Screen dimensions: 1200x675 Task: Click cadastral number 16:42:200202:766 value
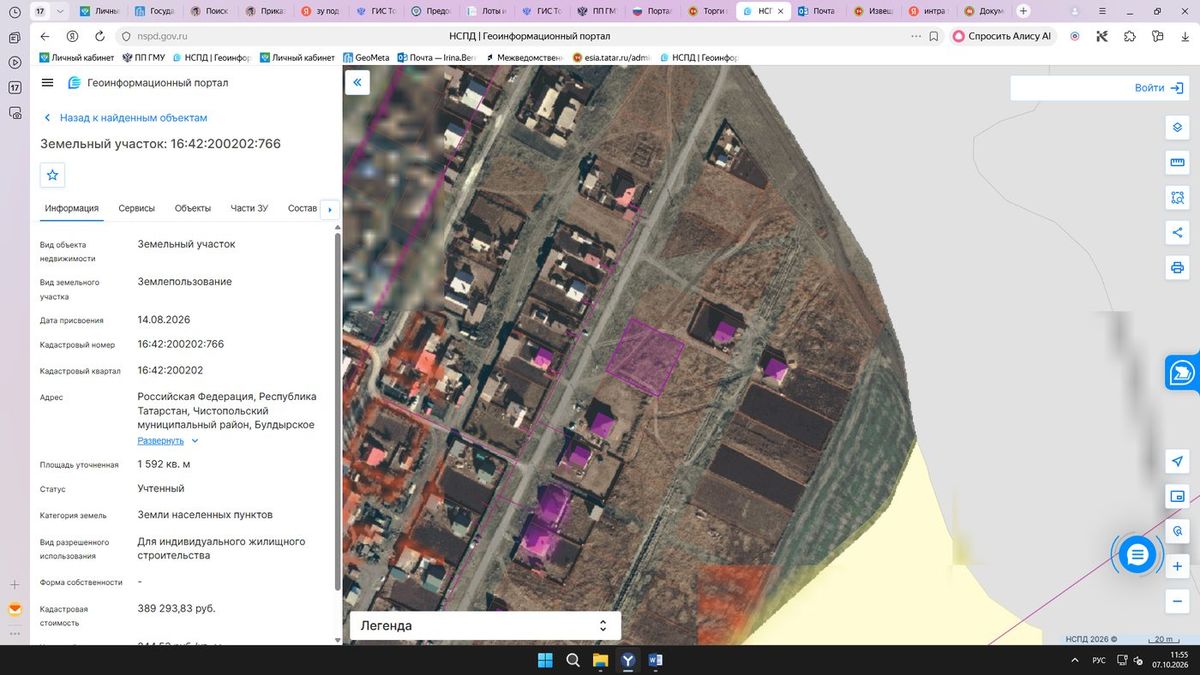point(181,344)
